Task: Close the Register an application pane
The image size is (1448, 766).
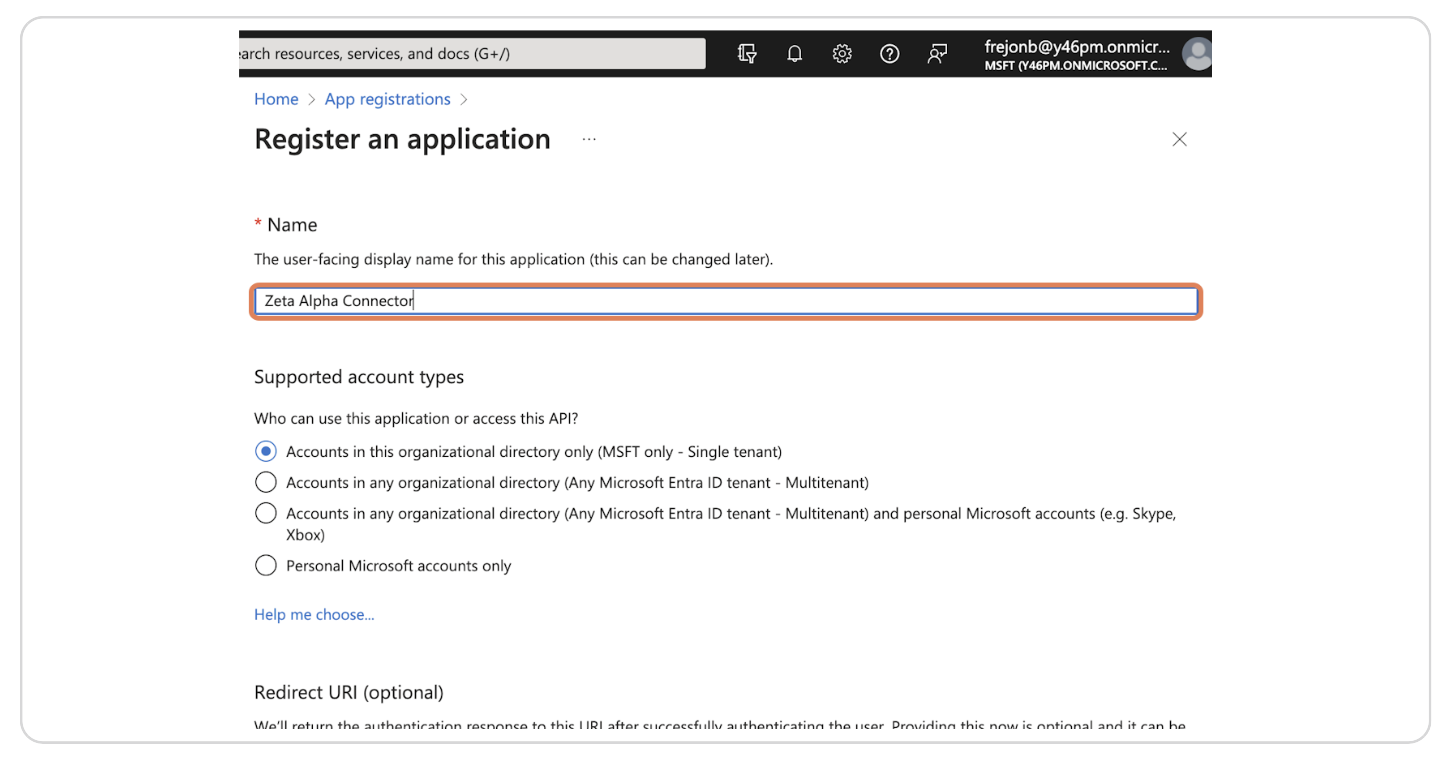Action: [x=1179, y=139]
